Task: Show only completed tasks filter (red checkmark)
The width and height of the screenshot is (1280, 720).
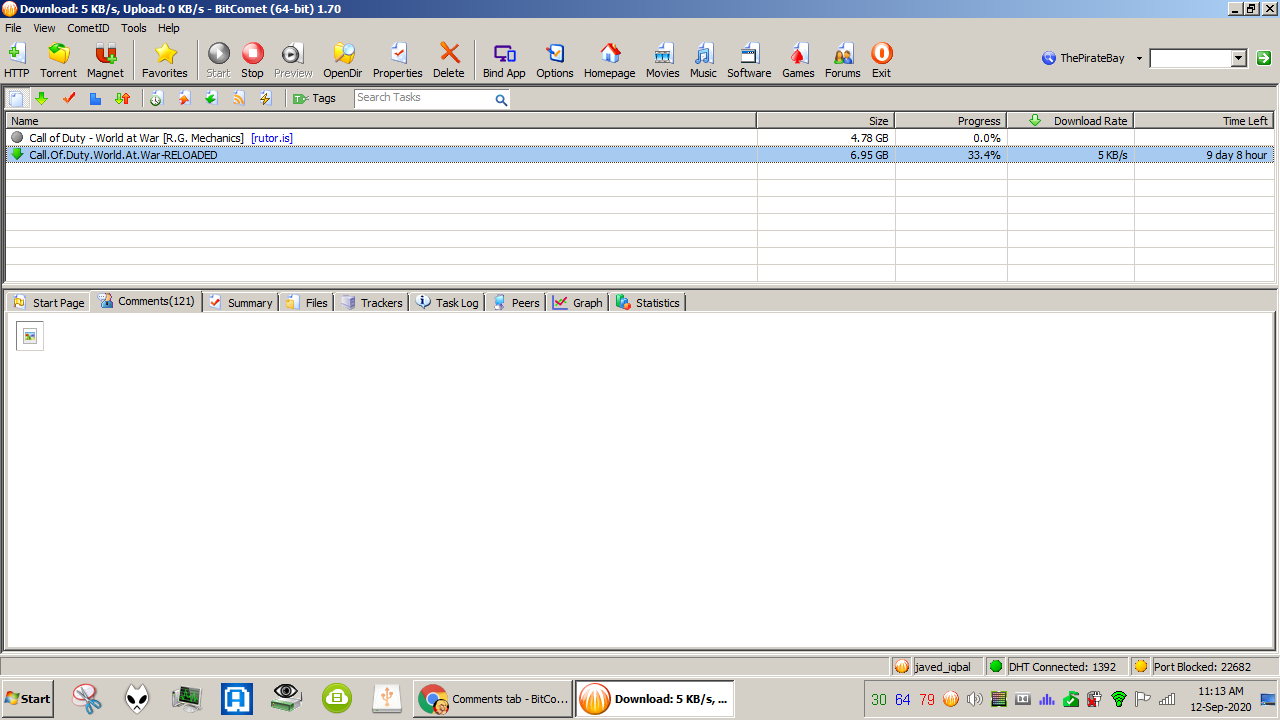Action: coord(69,98)
